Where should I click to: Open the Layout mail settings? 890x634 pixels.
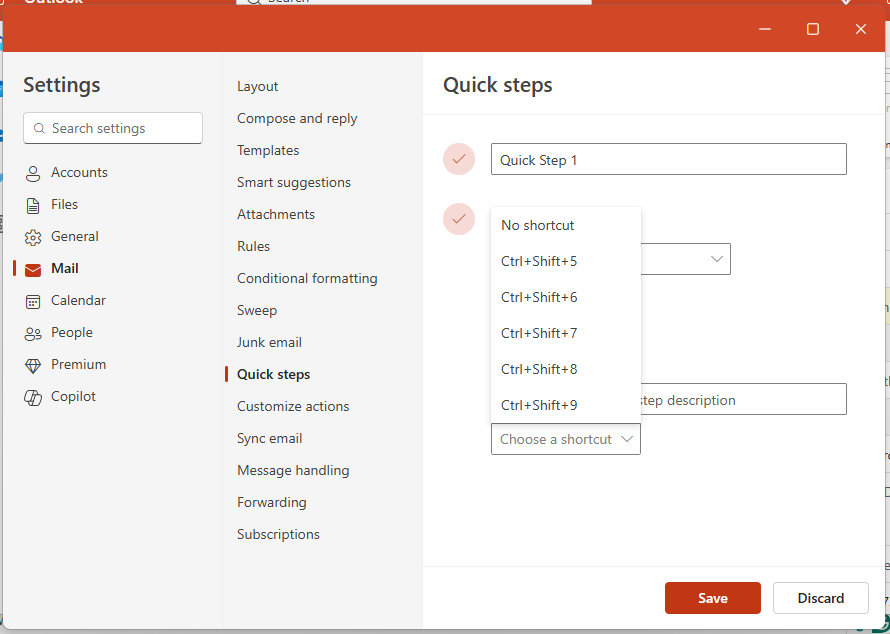pos(257,86)
